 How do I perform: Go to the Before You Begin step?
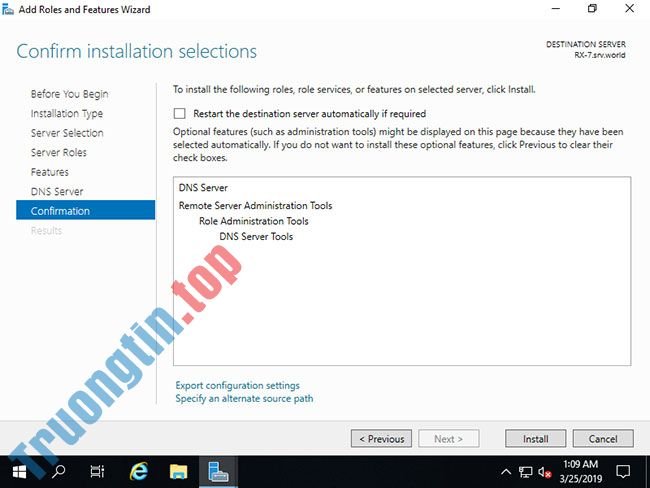69,94
